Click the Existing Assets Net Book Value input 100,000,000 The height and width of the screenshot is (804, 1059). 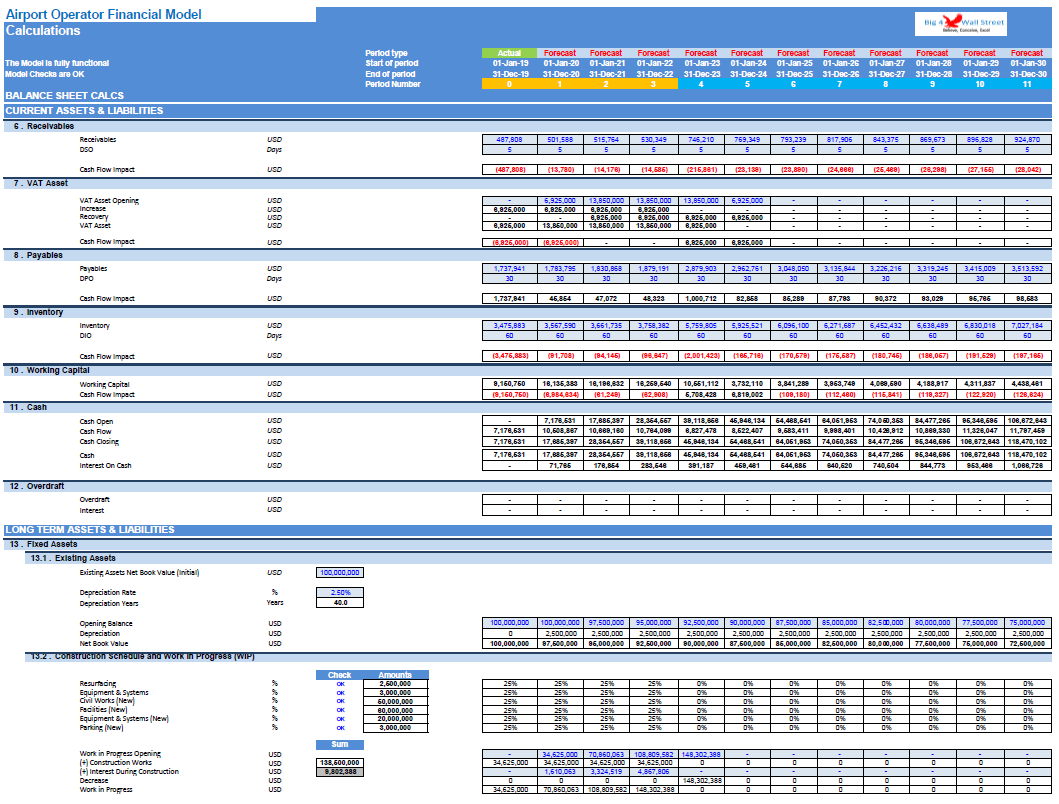coord(340,573)
